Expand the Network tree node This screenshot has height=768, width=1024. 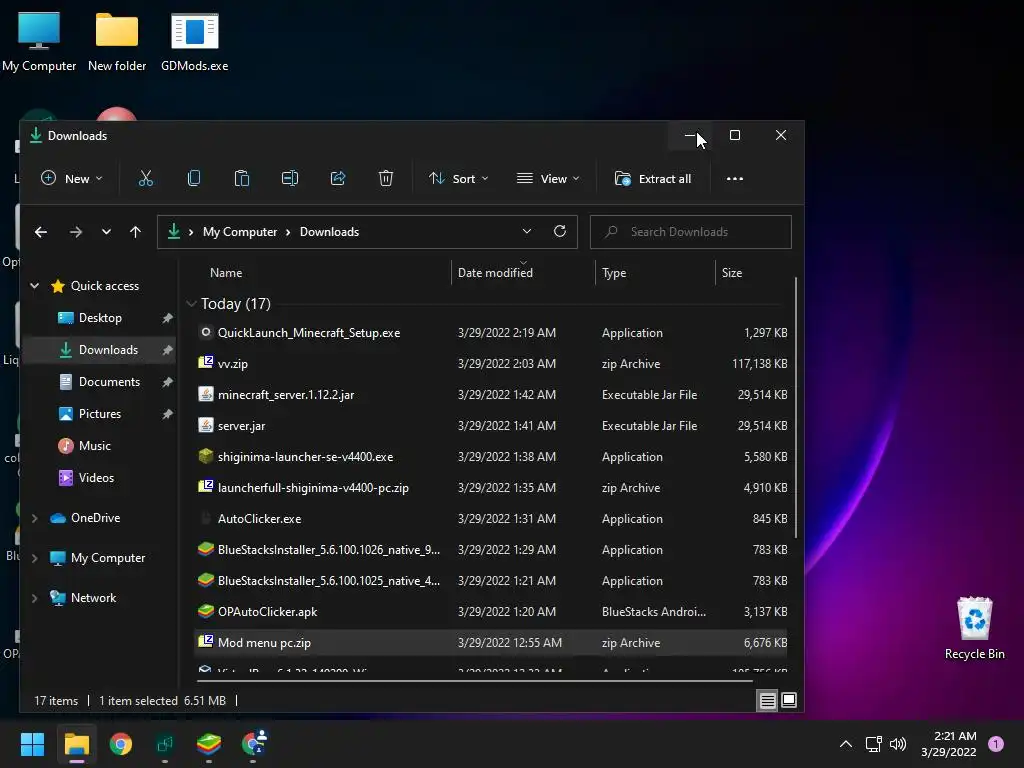click(35, 598)
